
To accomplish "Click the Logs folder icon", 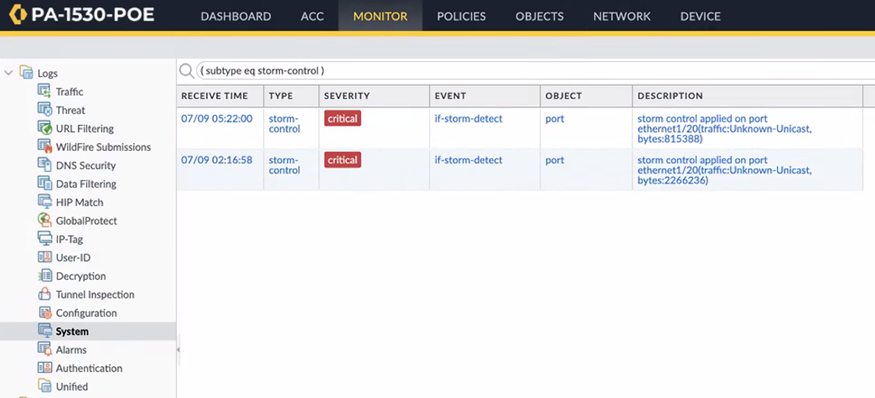I will (x=26, y=73).
